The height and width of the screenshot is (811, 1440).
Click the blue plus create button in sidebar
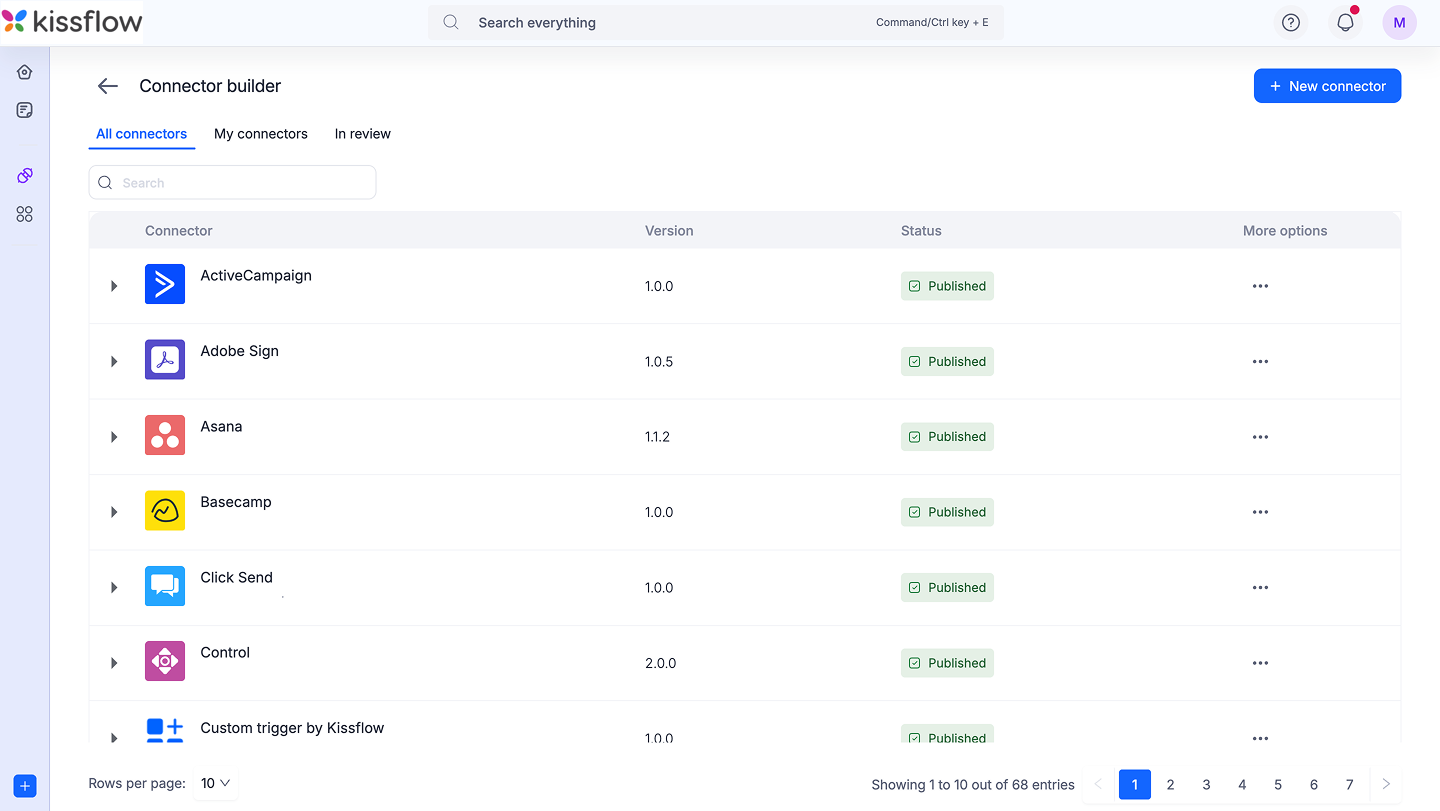[x=25, y=786]
